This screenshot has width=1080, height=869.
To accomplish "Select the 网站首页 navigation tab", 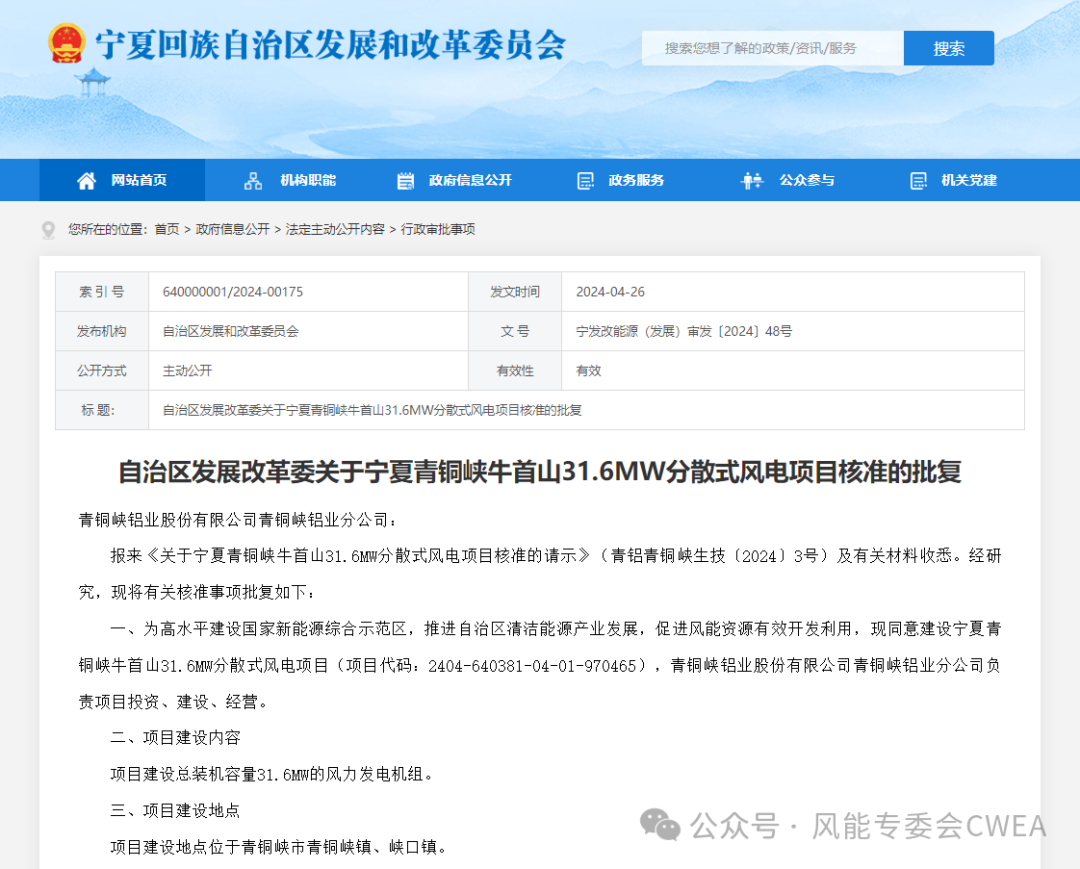I will (x=120, y=180).
